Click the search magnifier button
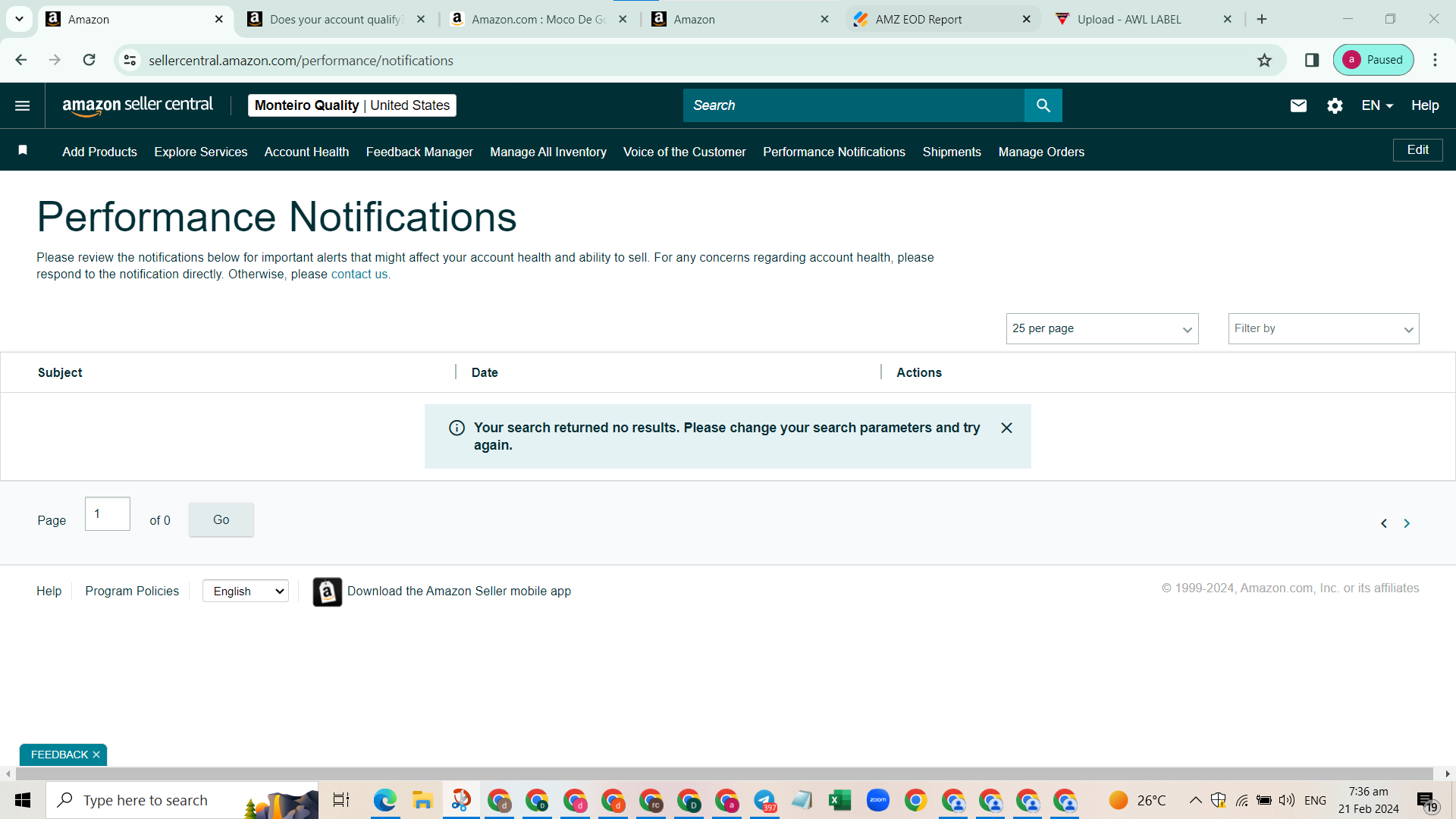 (x=1043, y=105)
